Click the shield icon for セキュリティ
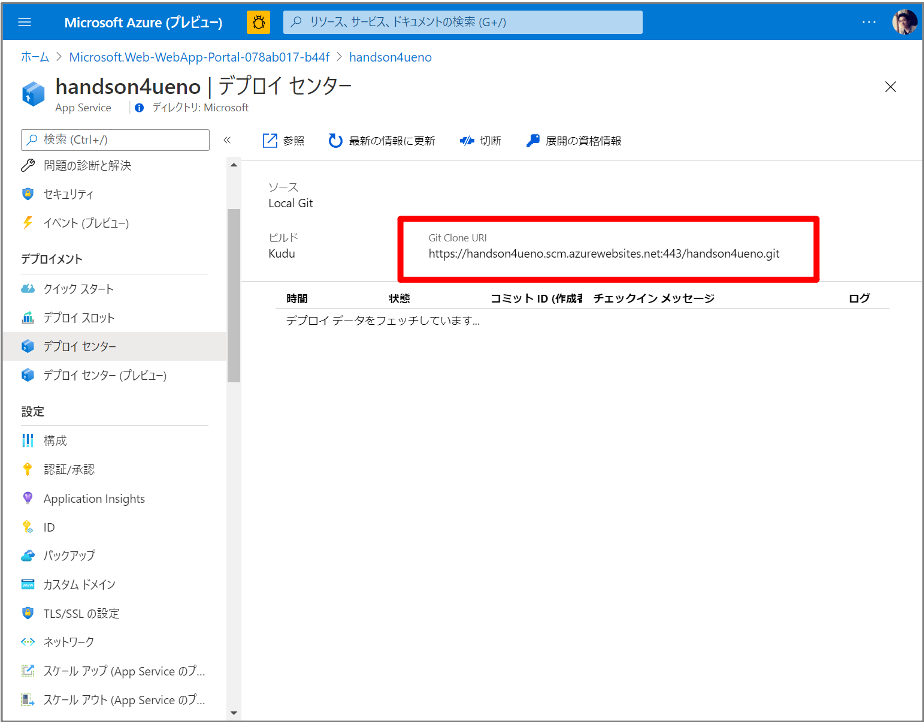 coord(28,194)
